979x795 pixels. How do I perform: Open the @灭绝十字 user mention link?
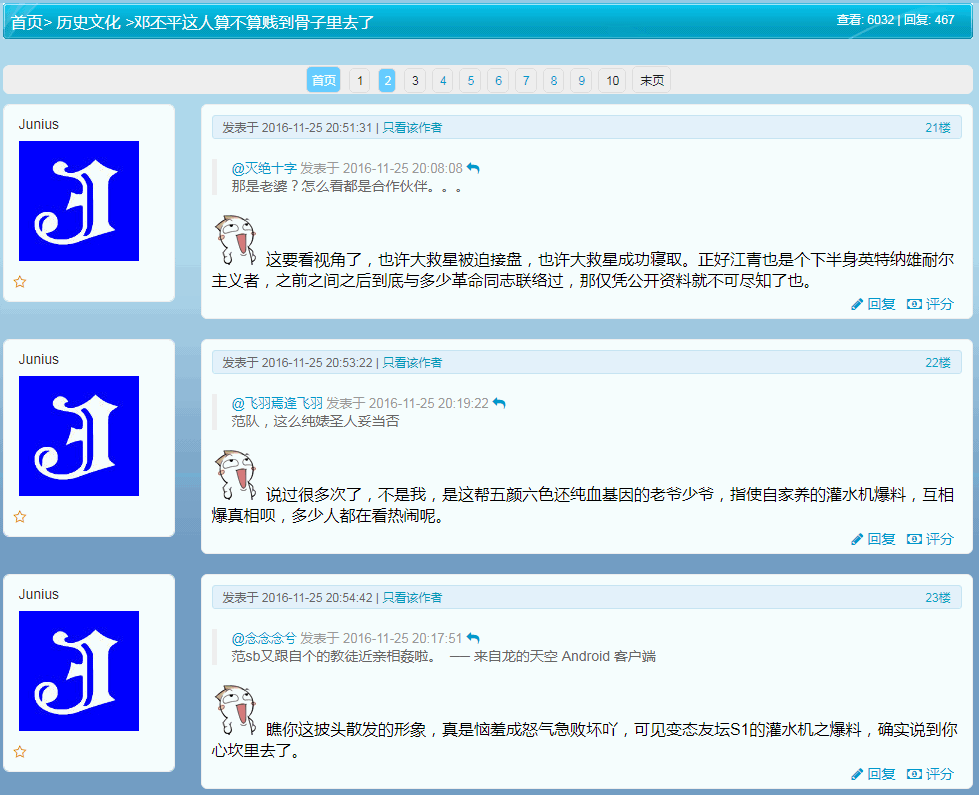(x=264, y=168)
